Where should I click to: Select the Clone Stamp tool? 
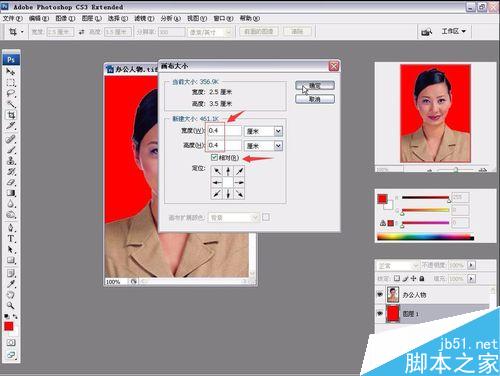(x=11, y=161)
